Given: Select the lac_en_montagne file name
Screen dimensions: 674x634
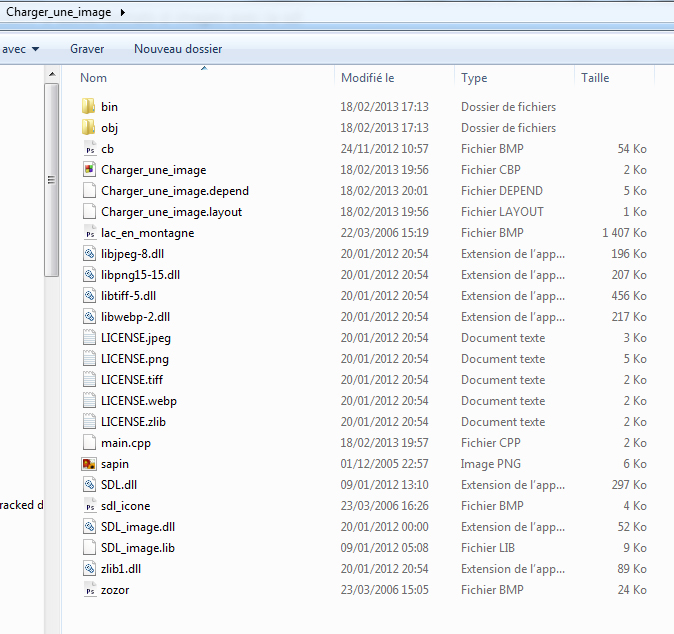Looking at the screenshot, I should [147, 233].
